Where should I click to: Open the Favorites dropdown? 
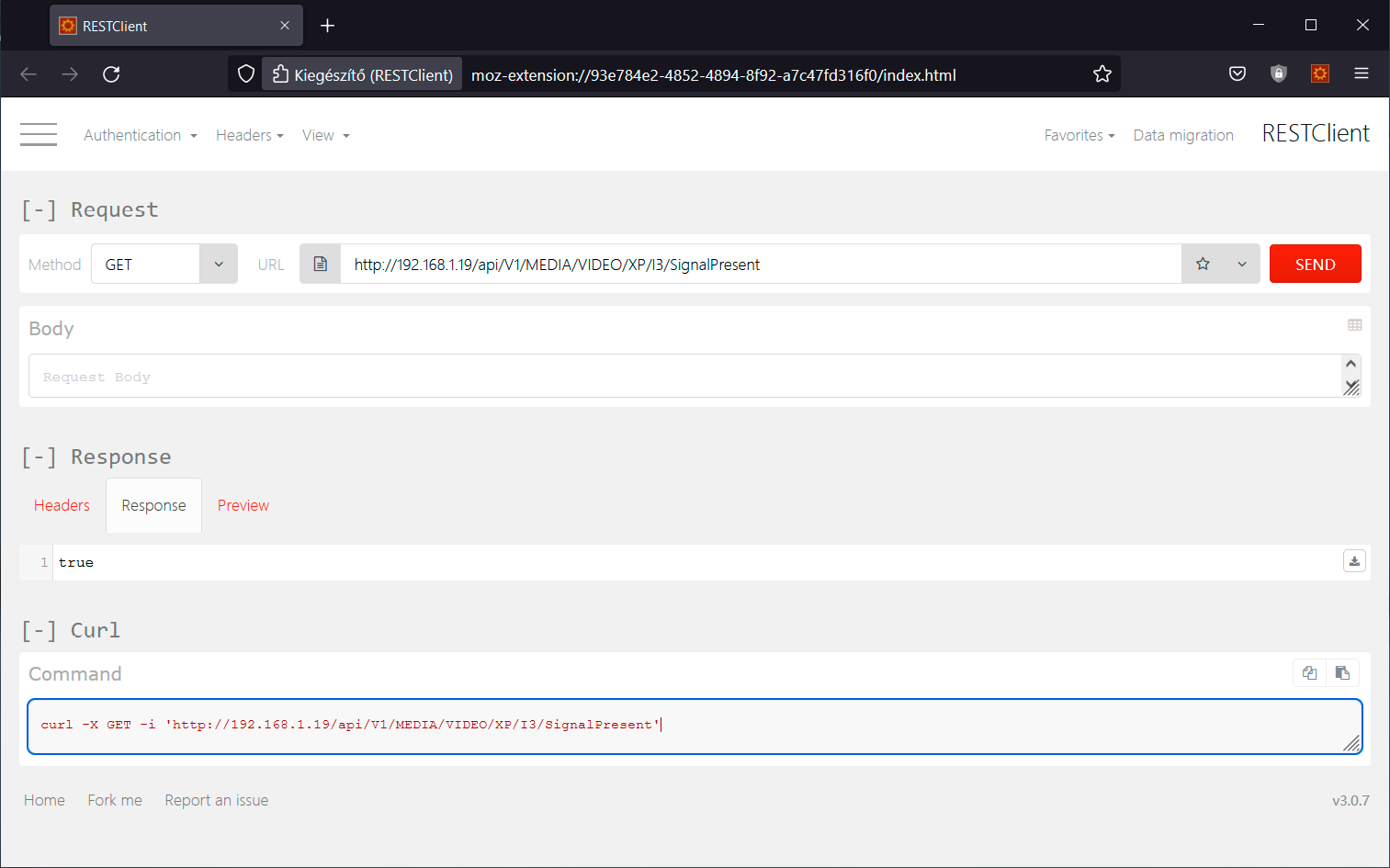(x=1079, y=136)
